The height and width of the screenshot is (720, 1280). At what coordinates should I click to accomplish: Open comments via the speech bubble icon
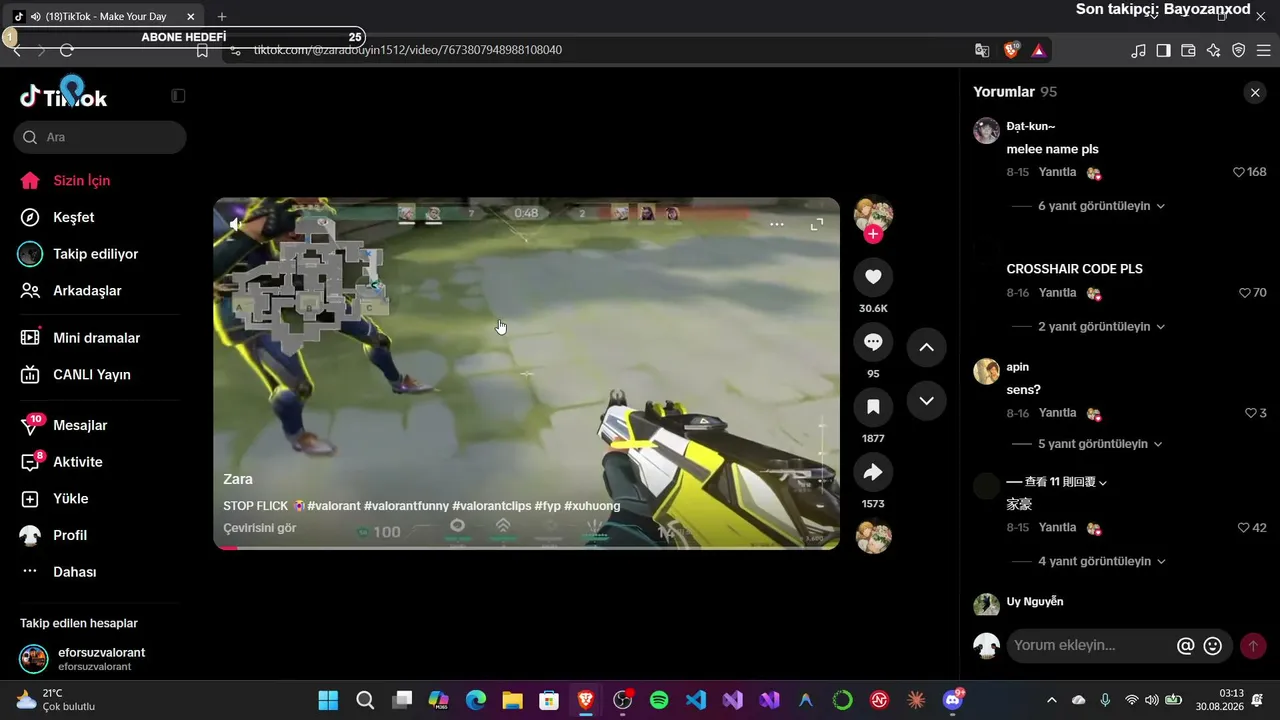tap(873, 342)
